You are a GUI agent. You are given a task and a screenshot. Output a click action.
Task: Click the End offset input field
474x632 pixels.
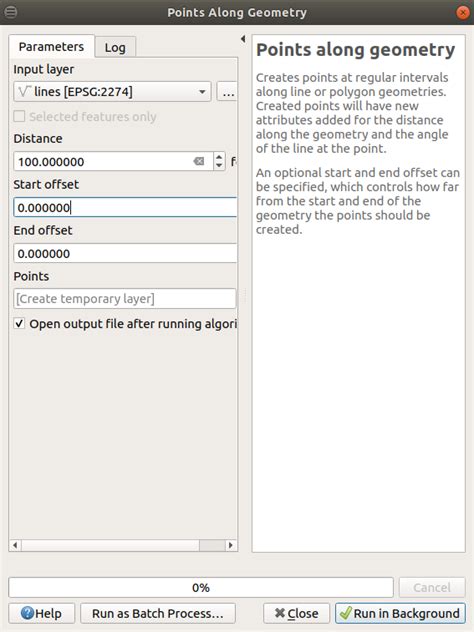pos(125,254)
